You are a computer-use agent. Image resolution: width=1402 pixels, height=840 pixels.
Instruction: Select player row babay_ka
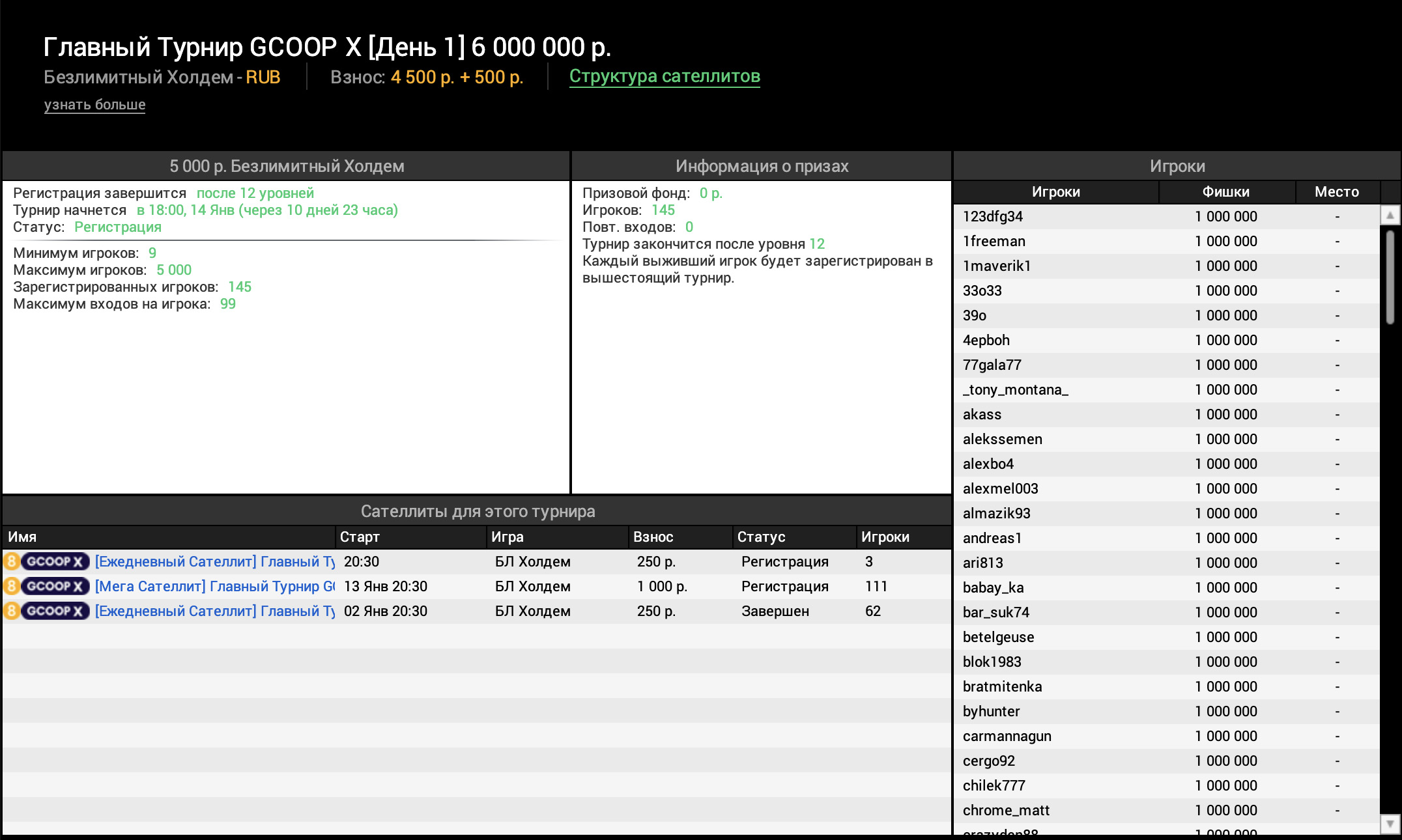(x=993, y=587)
